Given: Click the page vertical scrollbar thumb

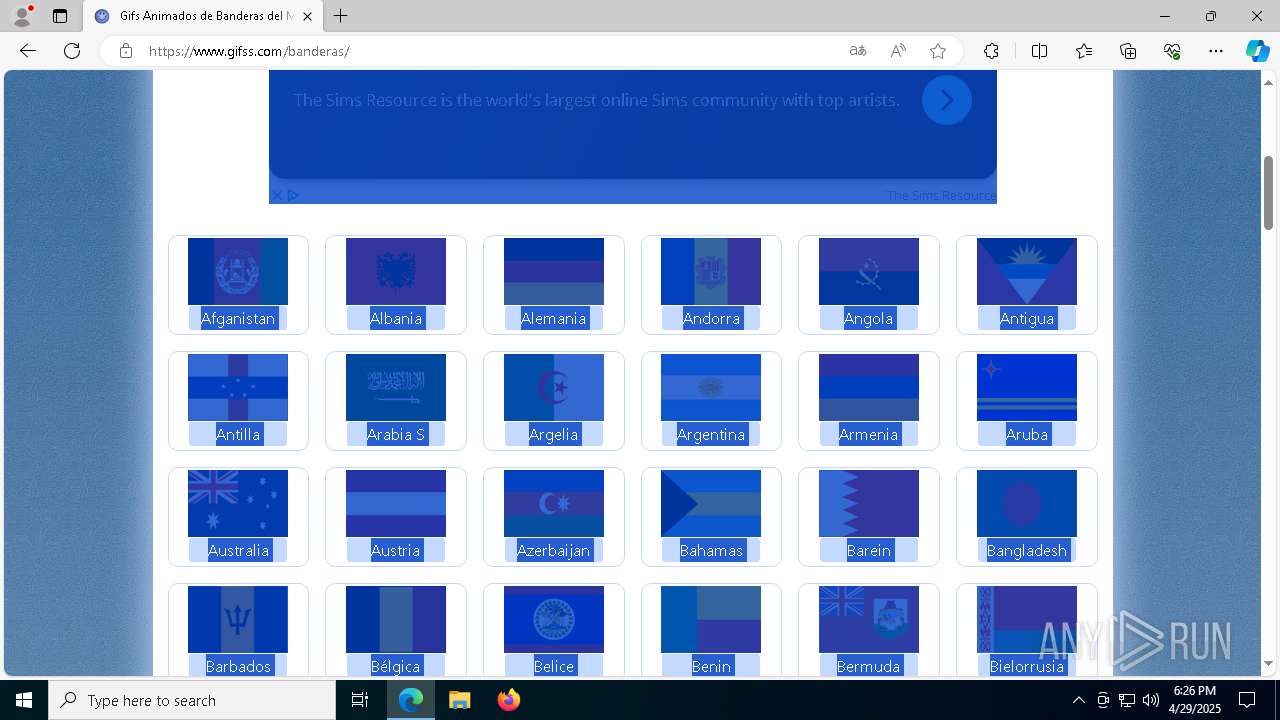Looking at the screenshot, I should 1268,193.
